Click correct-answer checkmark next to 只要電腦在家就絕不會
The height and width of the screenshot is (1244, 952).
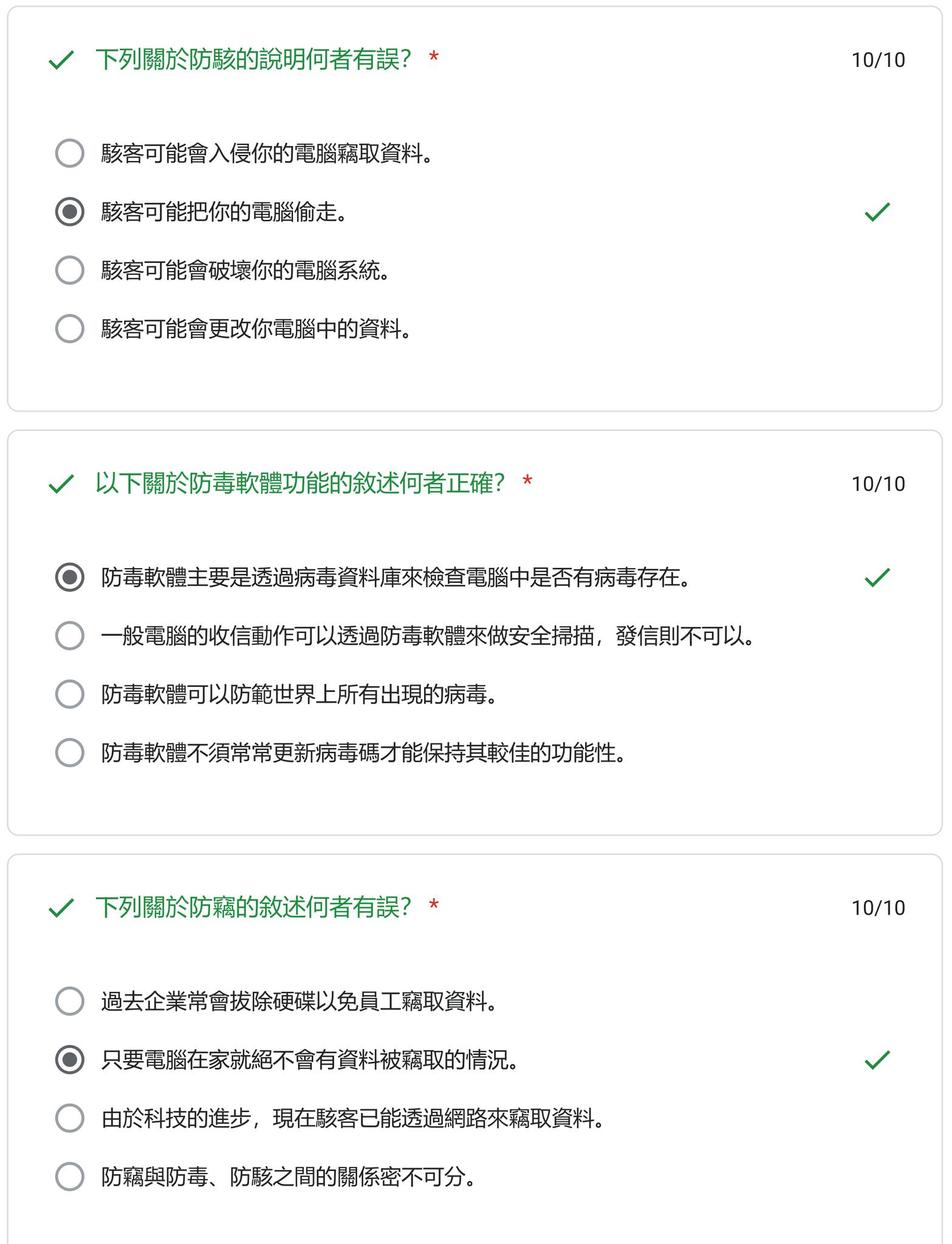tap(877, 1060)
